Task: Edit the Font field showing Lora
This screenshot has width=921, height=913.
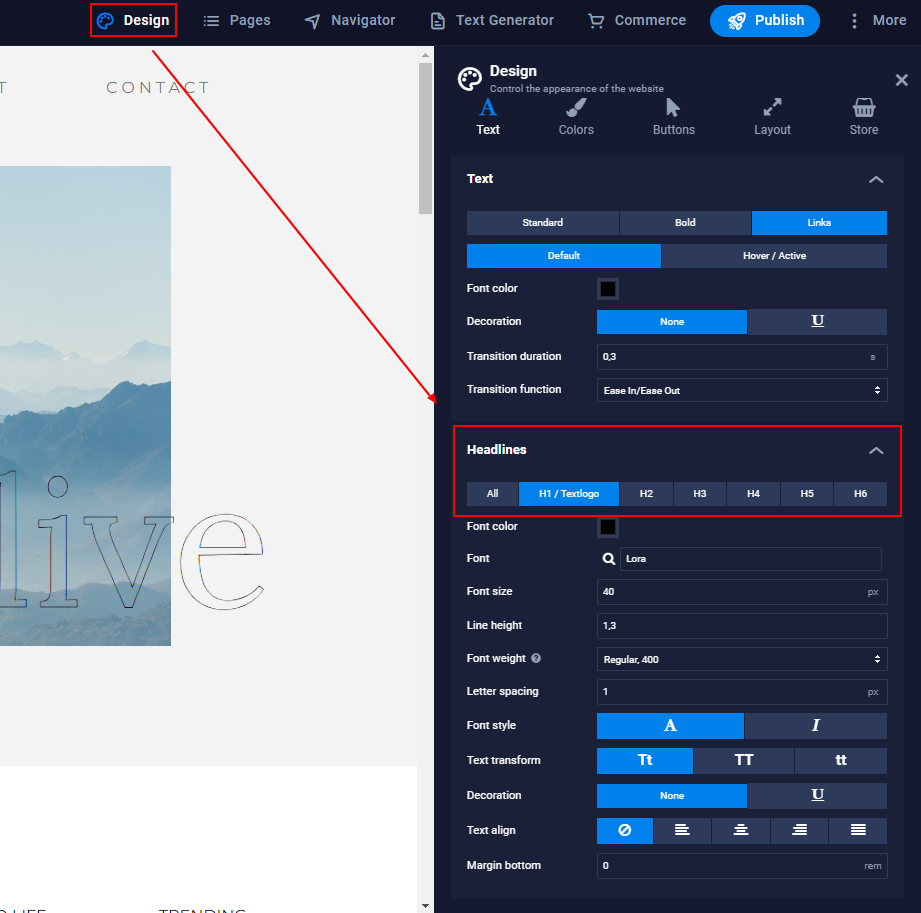Action: pos(751,559)
